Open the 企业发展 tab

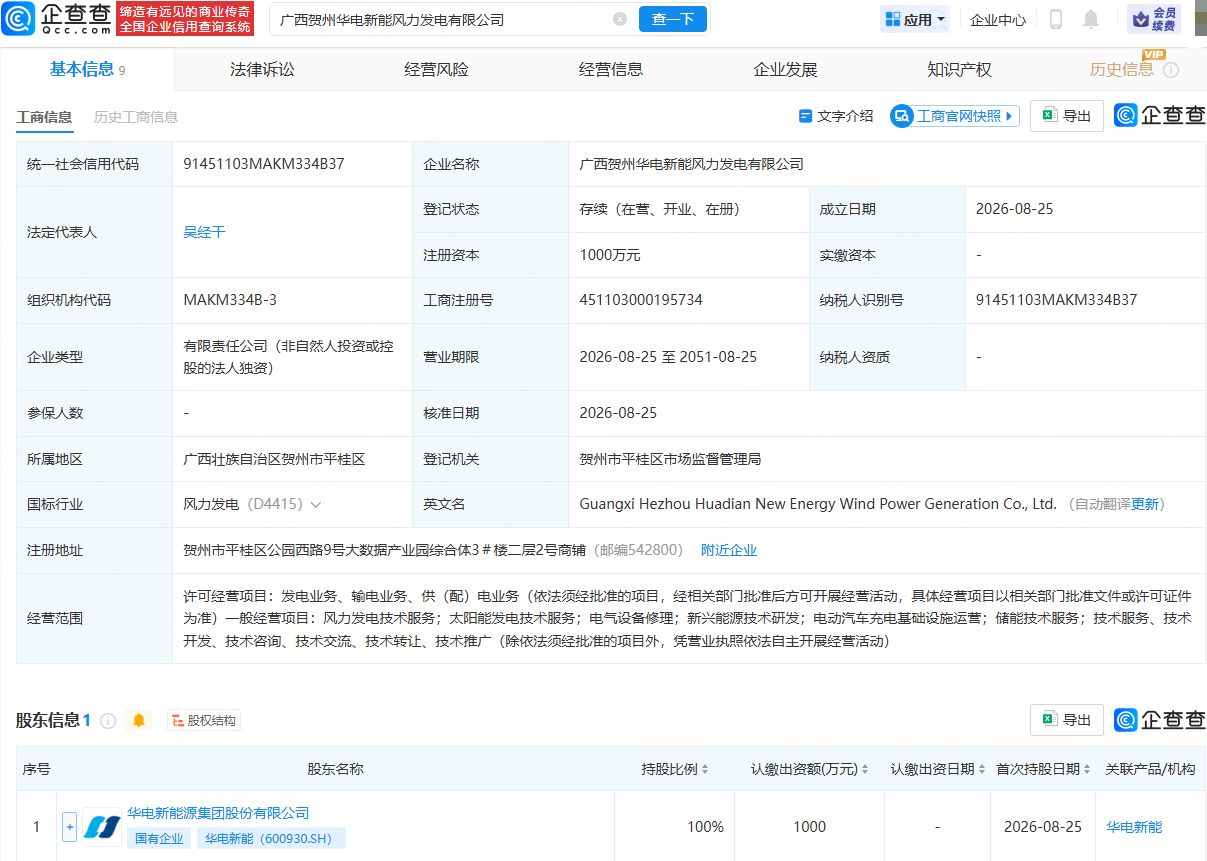pos(785,69)
